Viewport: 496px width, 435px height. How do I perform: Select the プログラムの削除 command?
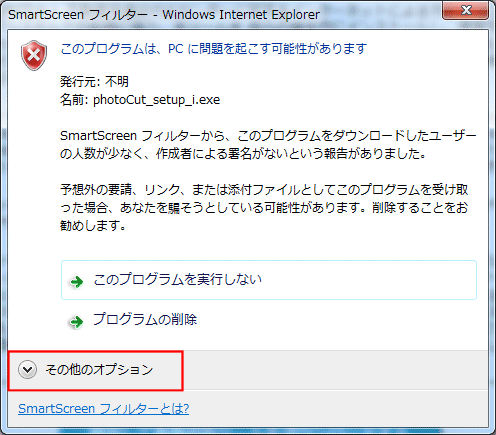(x=145, y=319)
